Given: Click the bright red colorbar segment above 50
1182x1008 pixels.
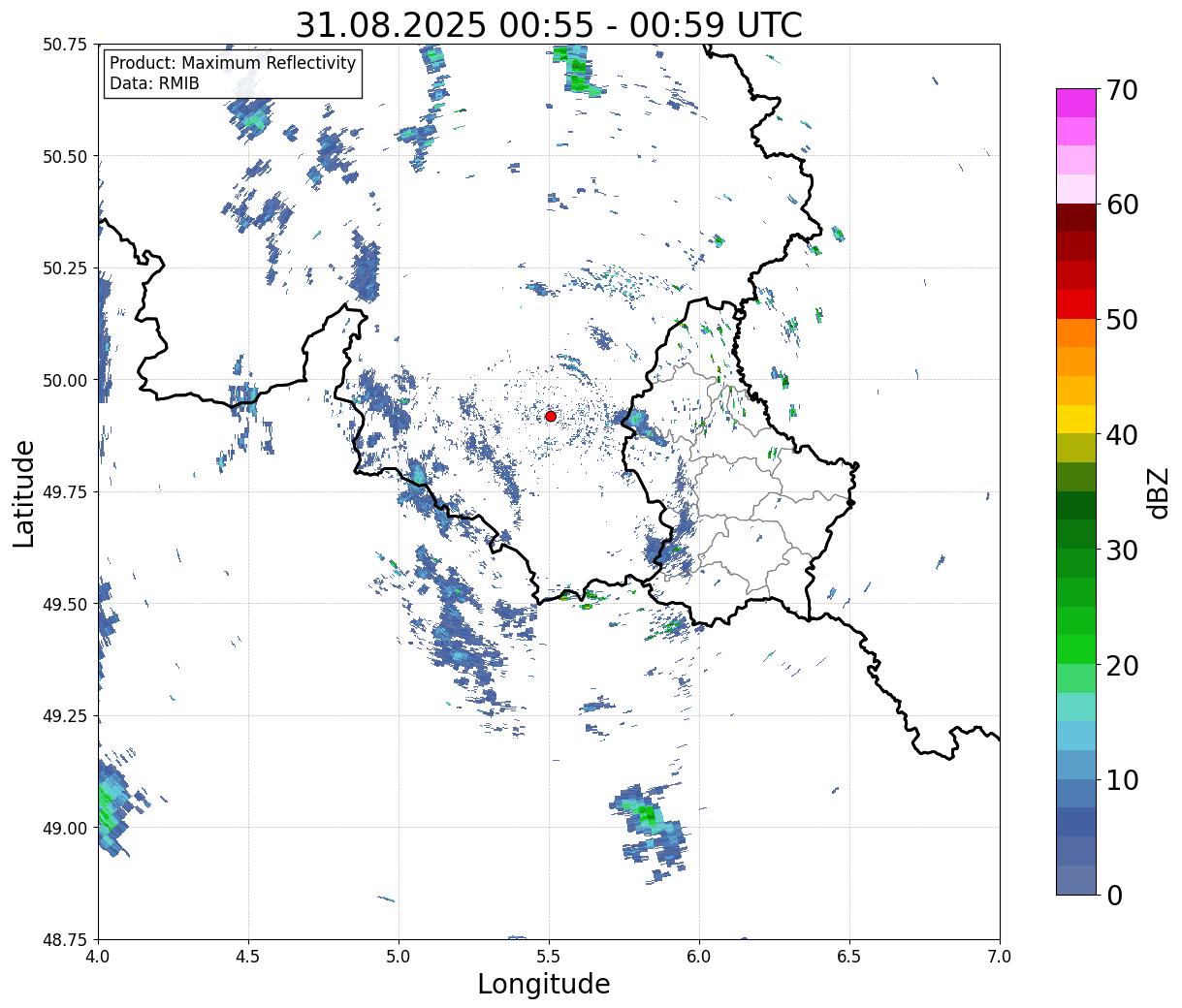Looking at the screenshot, I should click(x=1076, y=304).
